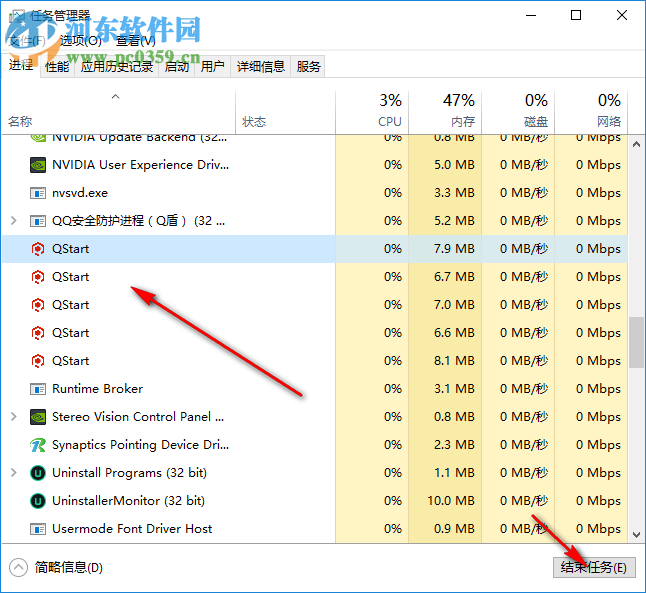This screenshot has height=593, width=646.
Task: Click the 5.2 MB memory value
Action: pyautogui.click(x=454, y=221)
